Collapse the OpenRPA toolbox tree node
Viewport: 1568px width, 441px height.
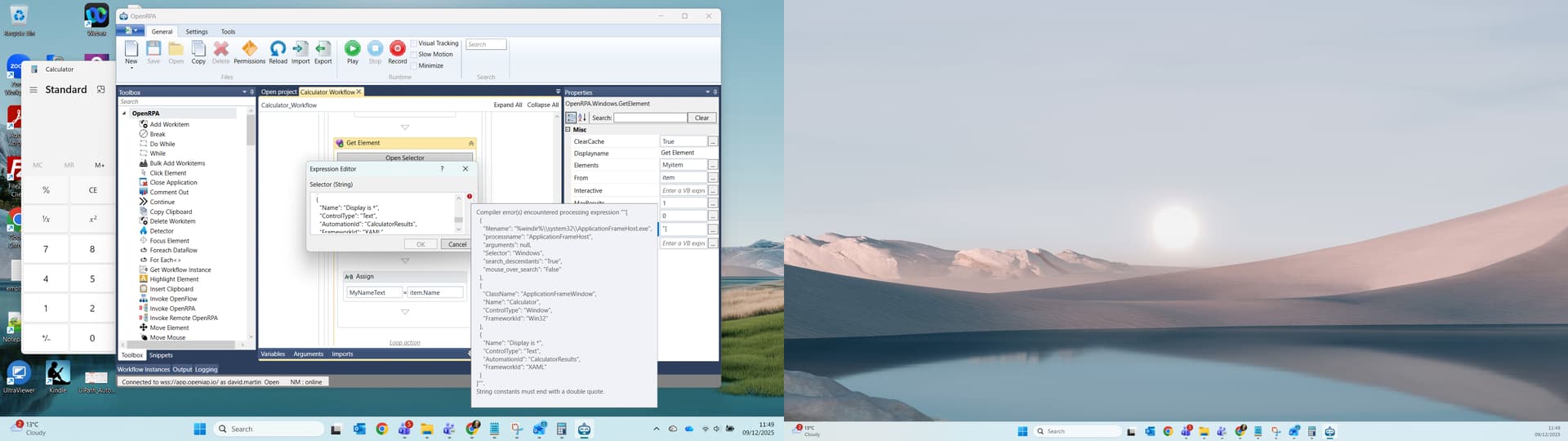click(x=125, y=114)
